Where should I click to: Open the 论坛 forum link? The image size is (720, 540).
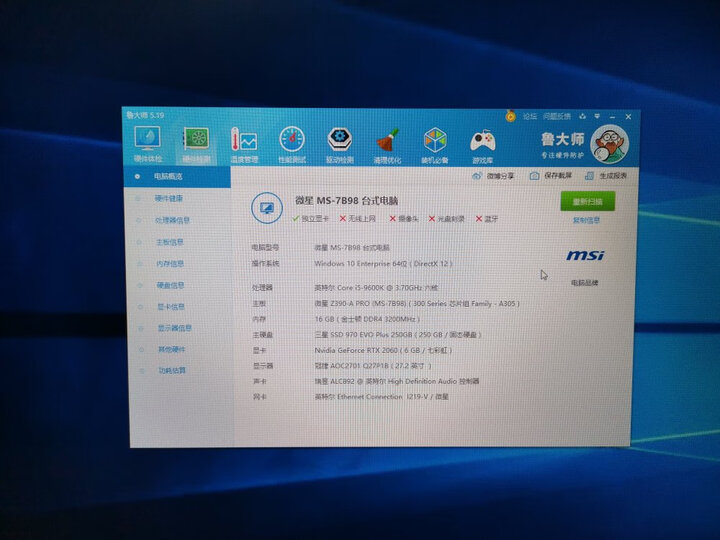coord(529,116)
